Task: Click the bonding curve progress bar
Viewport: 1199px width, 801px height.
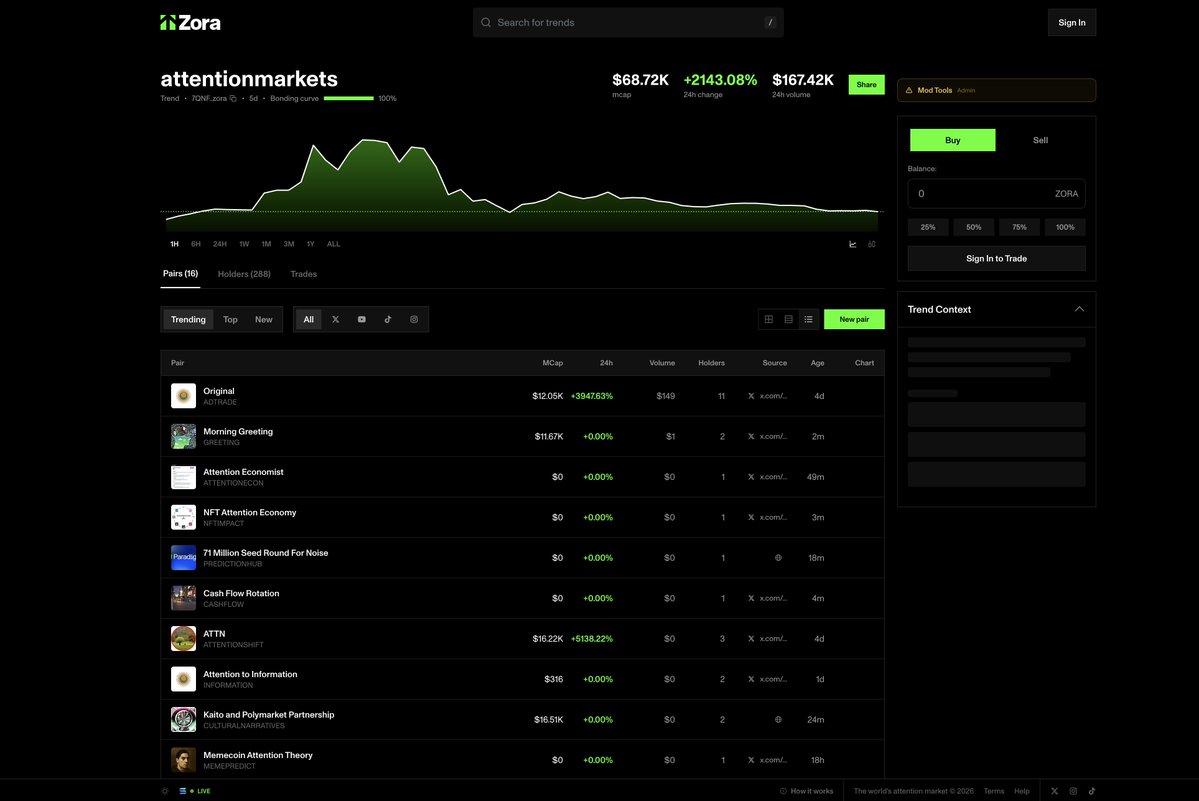Action: [349, 99]
